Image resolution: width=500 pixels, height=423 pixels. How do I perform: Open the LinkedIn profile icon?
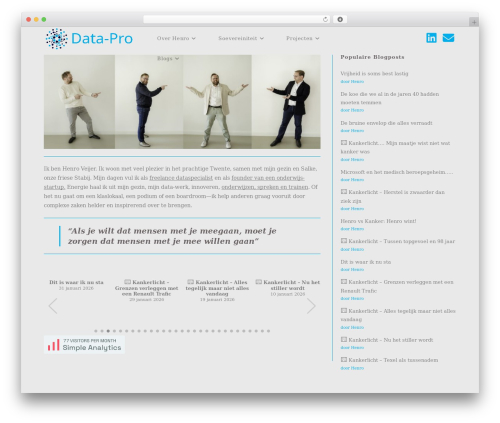click(x=431, y=38)
